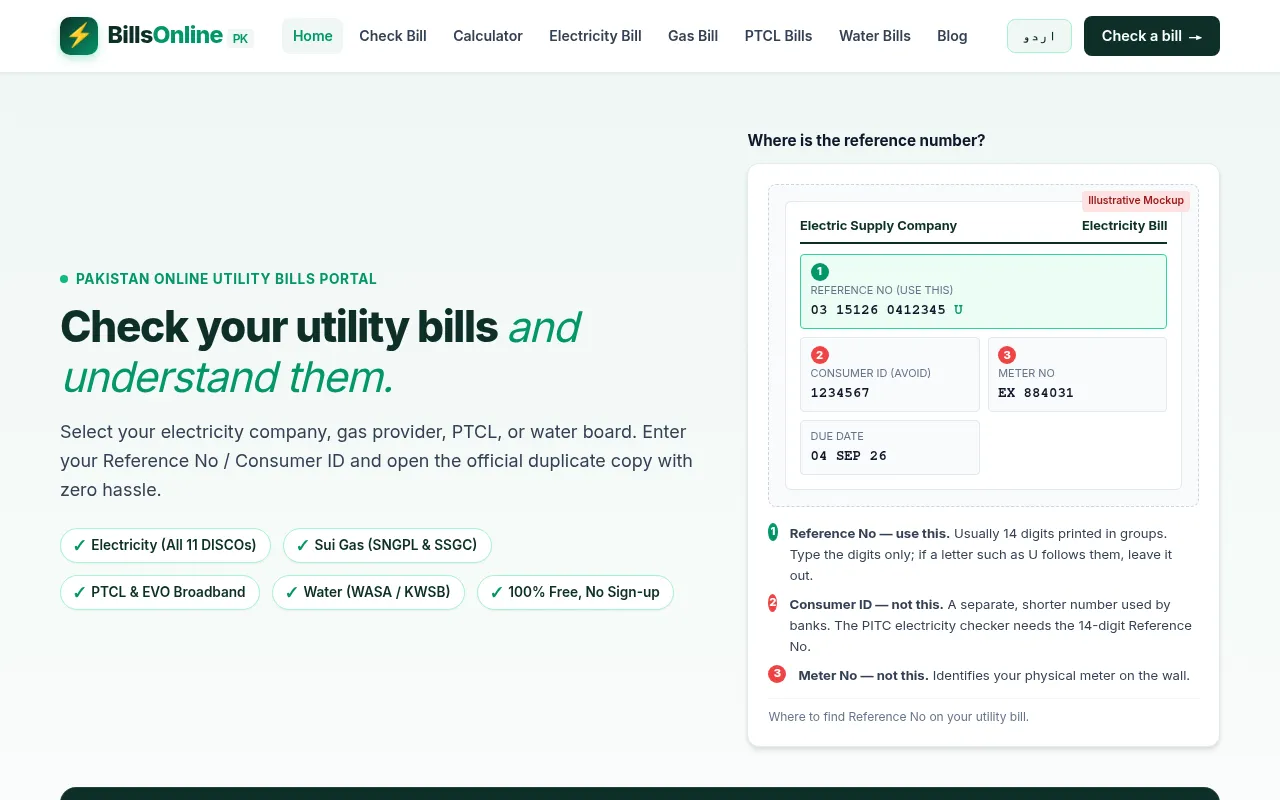This screenshot has width=1280, height=800.
Task: Visit the Blog link in the header
Action: coord(952,36)
